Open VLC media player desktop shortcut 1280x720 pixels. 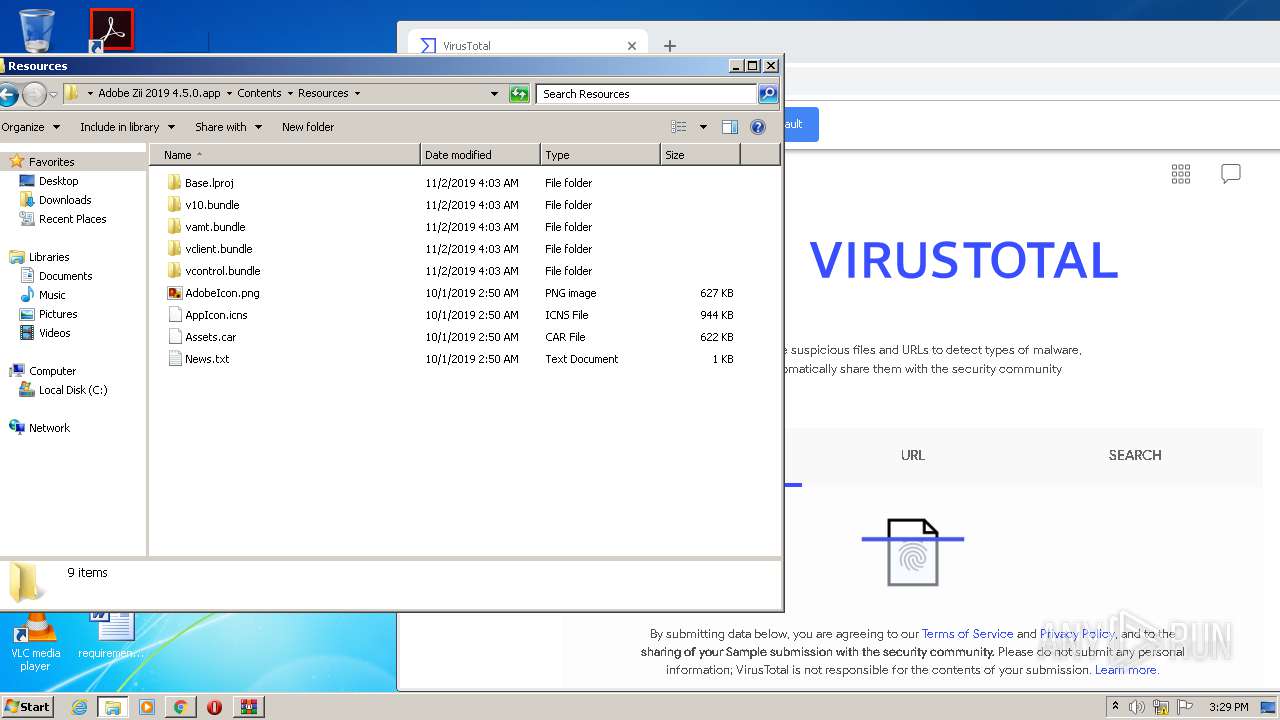click(x=35, y=641)
